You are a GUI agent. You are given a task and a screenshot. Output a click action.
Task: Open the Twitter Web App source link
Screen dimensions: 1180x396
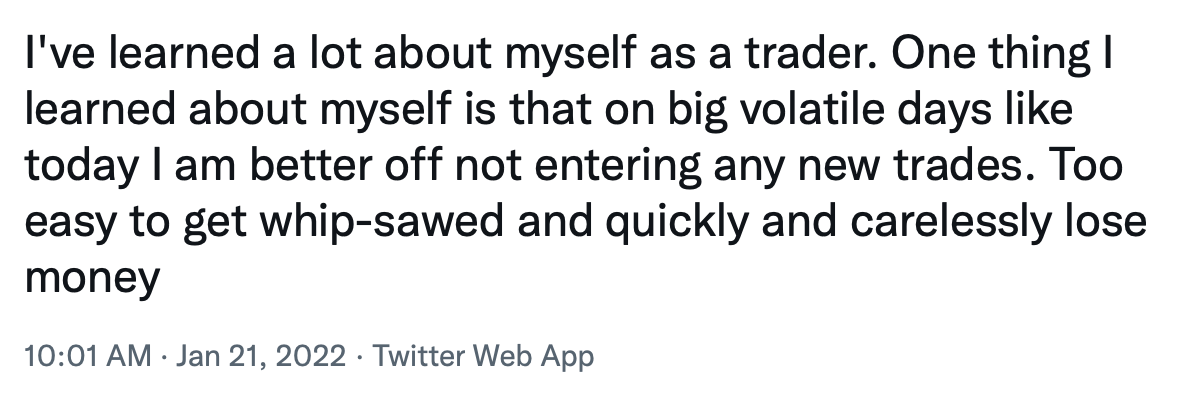pos(483,355)
